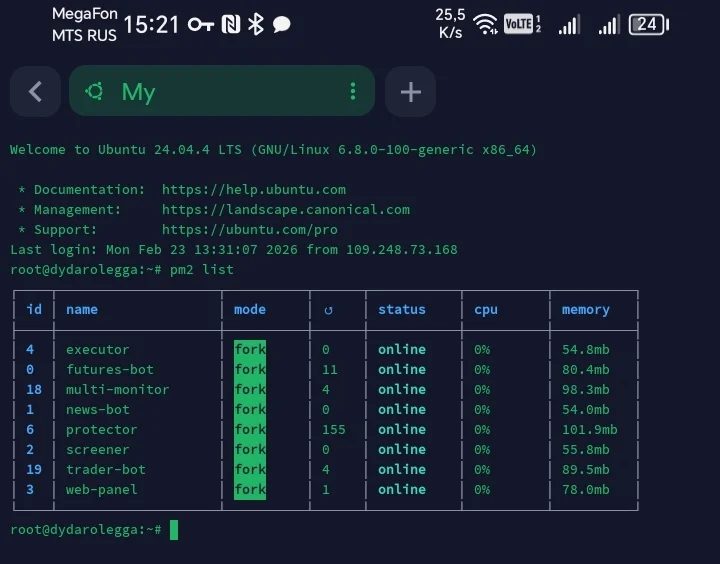Open the ubuntu.com/pro support link
Image resolution: width=720 pixels, height=564 pixels.
pos(250,229)
